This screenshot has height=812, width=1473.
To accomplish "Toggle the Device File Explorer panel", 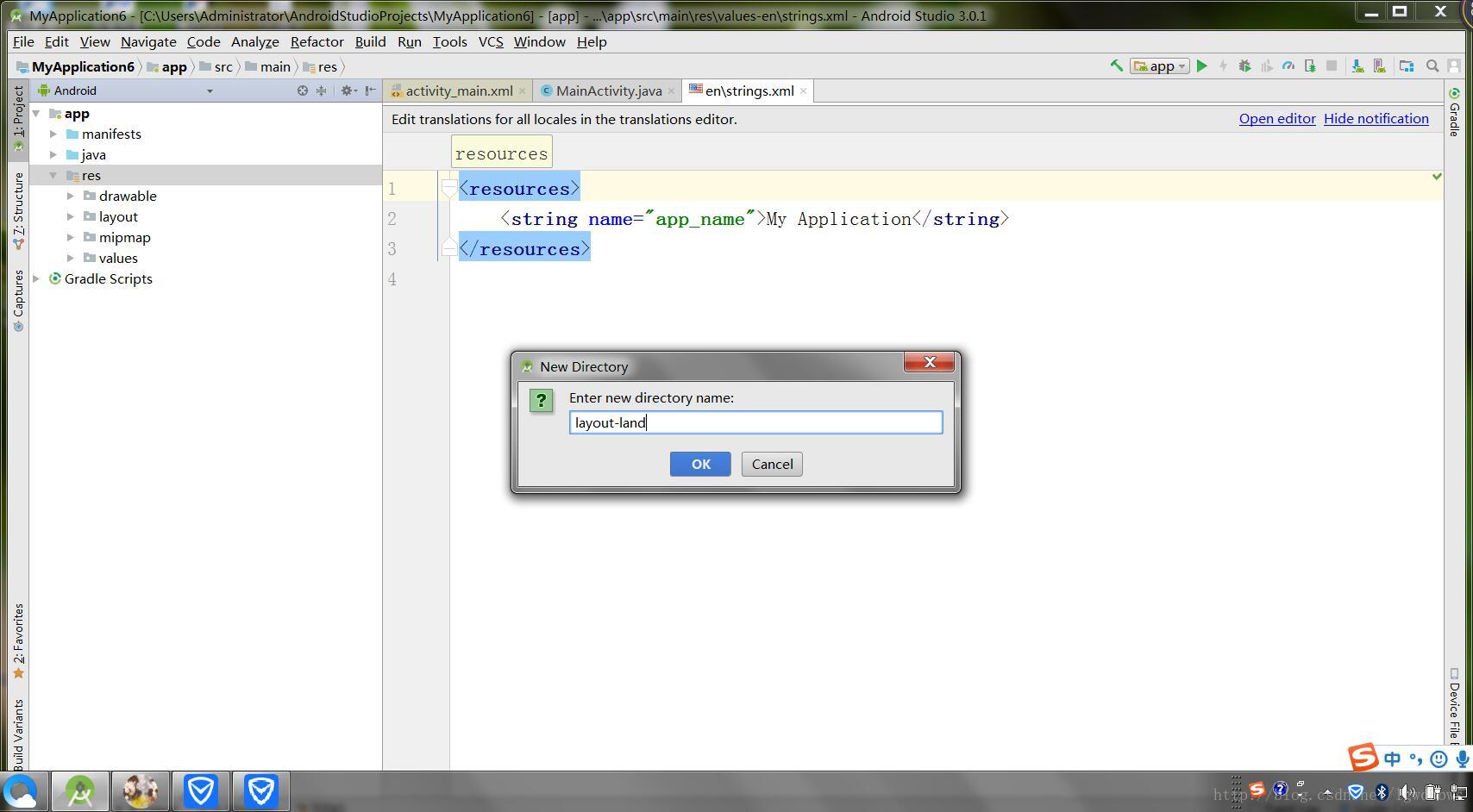I will coord(1454,705).
